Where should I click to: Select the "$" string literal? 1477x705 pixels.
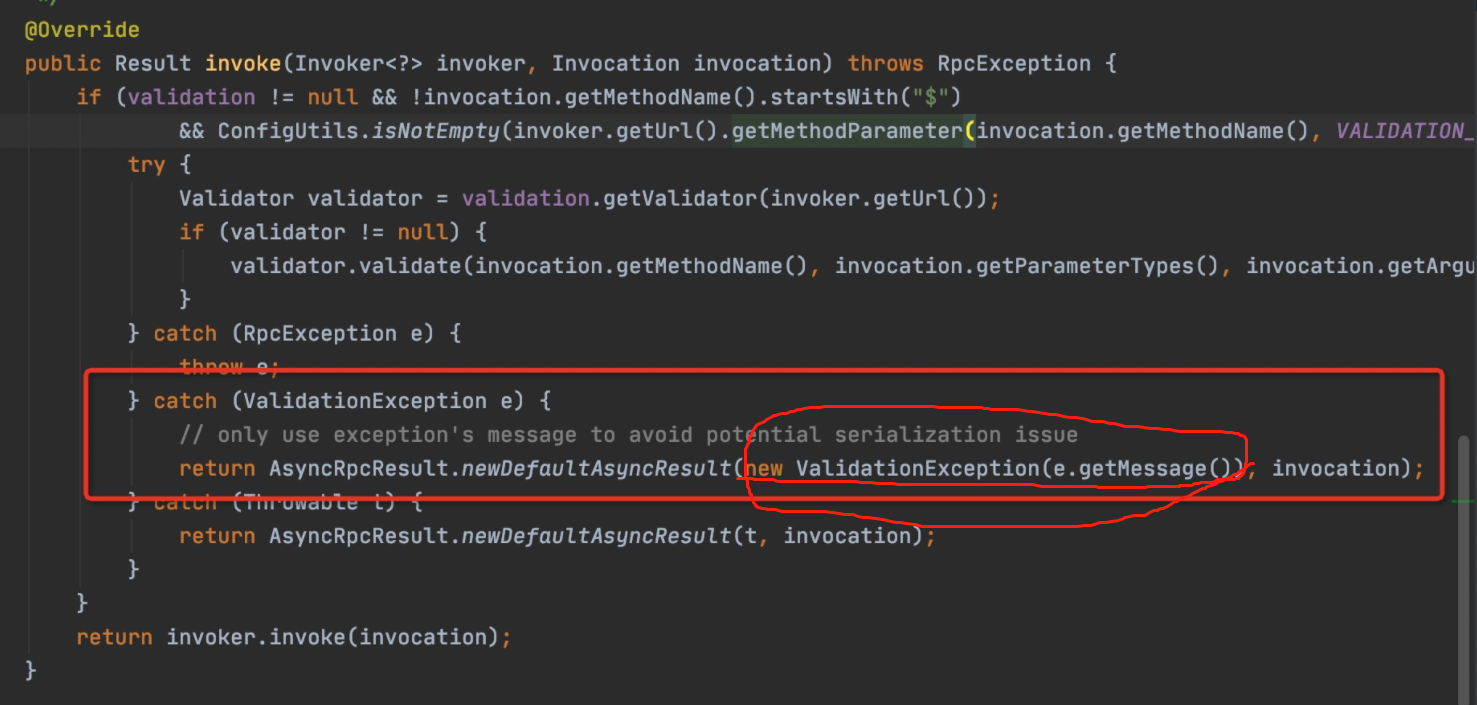click(930, 97)
